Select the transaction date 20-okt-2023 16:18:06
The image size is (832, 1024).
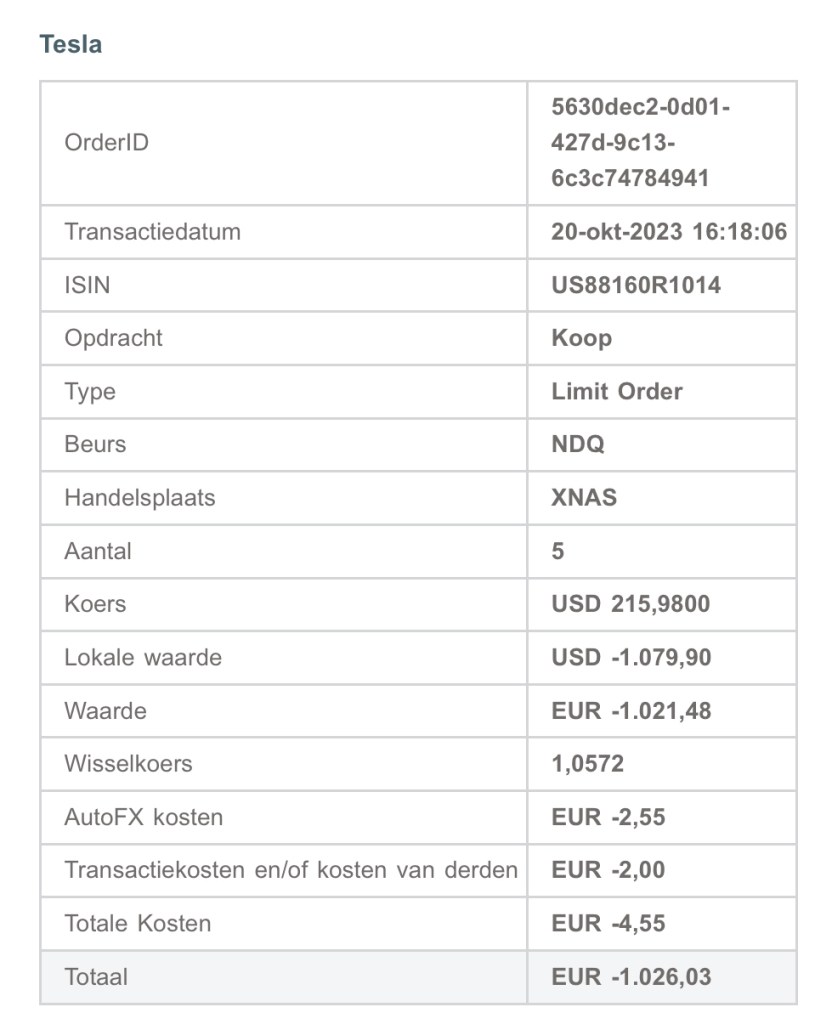point(669,232)
